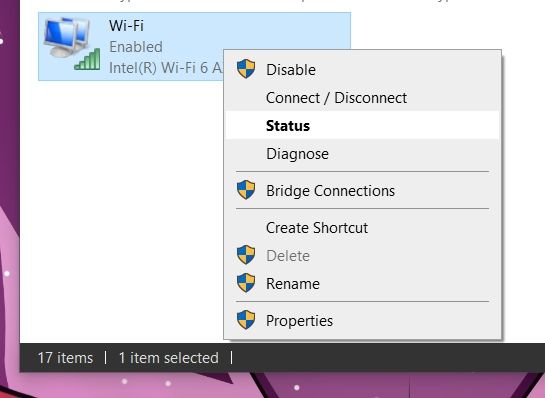
Task: Open the Status menu item
Action: click(x=362, y=125)
